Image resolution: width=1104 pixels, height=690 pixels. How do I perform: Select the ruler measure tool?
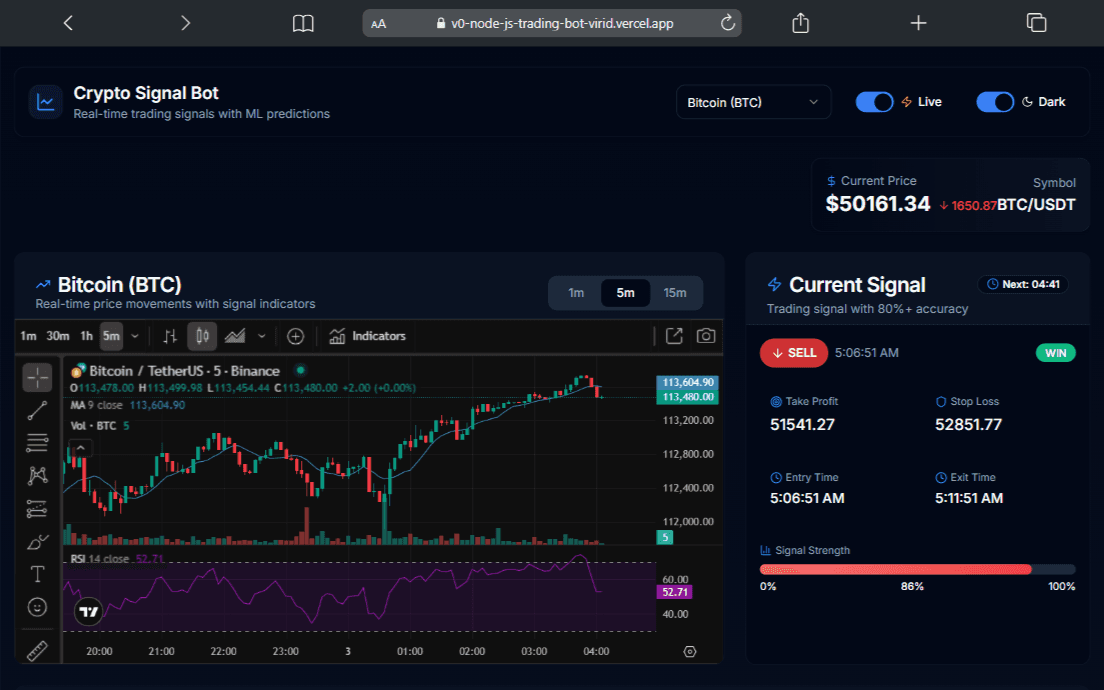click(x=37, y=651)
